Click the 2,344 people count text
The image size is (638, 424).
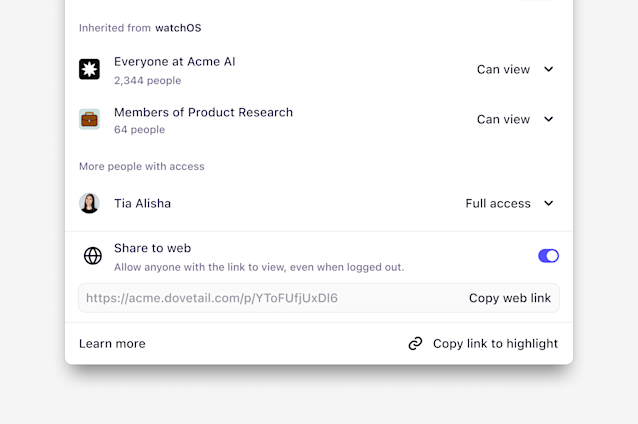point(147,79)
